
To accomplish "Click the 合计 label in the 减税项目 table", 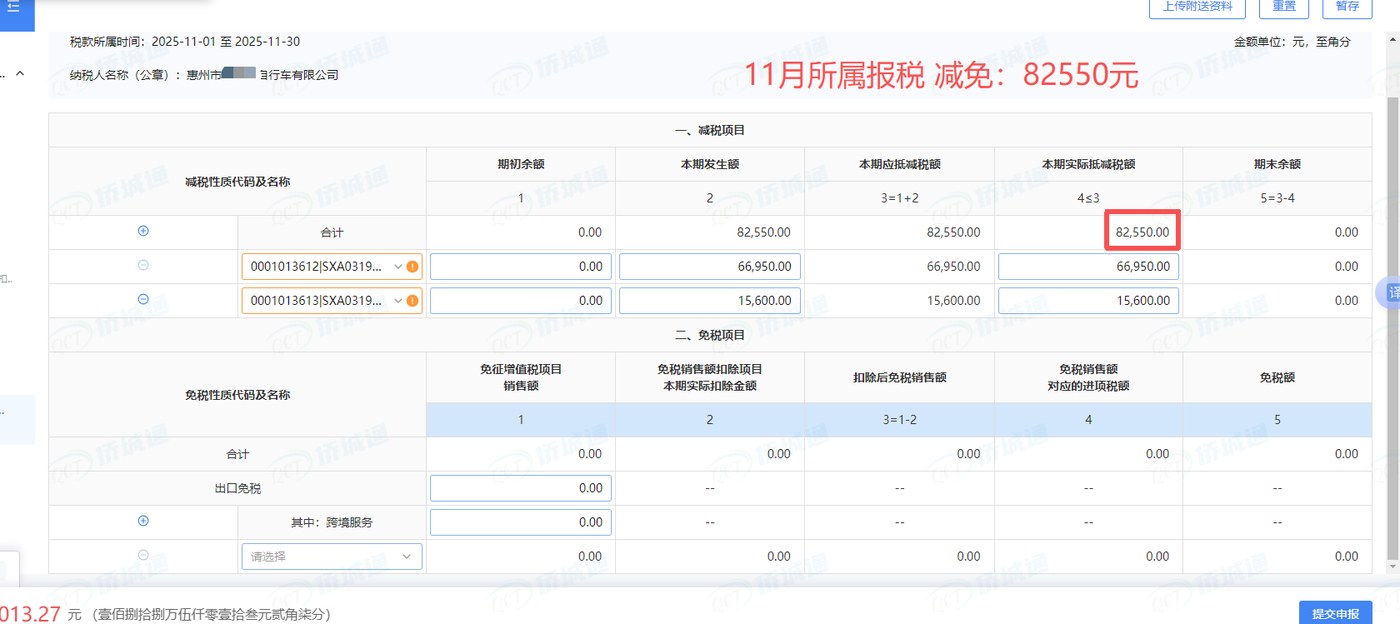I will (x=331, y=233).
